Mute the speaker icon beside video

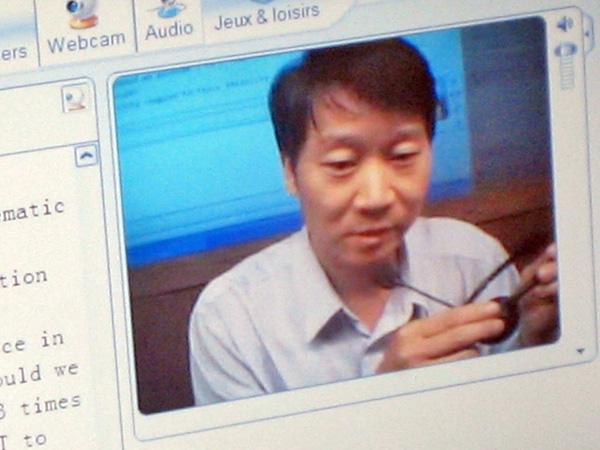coord(565,24)
